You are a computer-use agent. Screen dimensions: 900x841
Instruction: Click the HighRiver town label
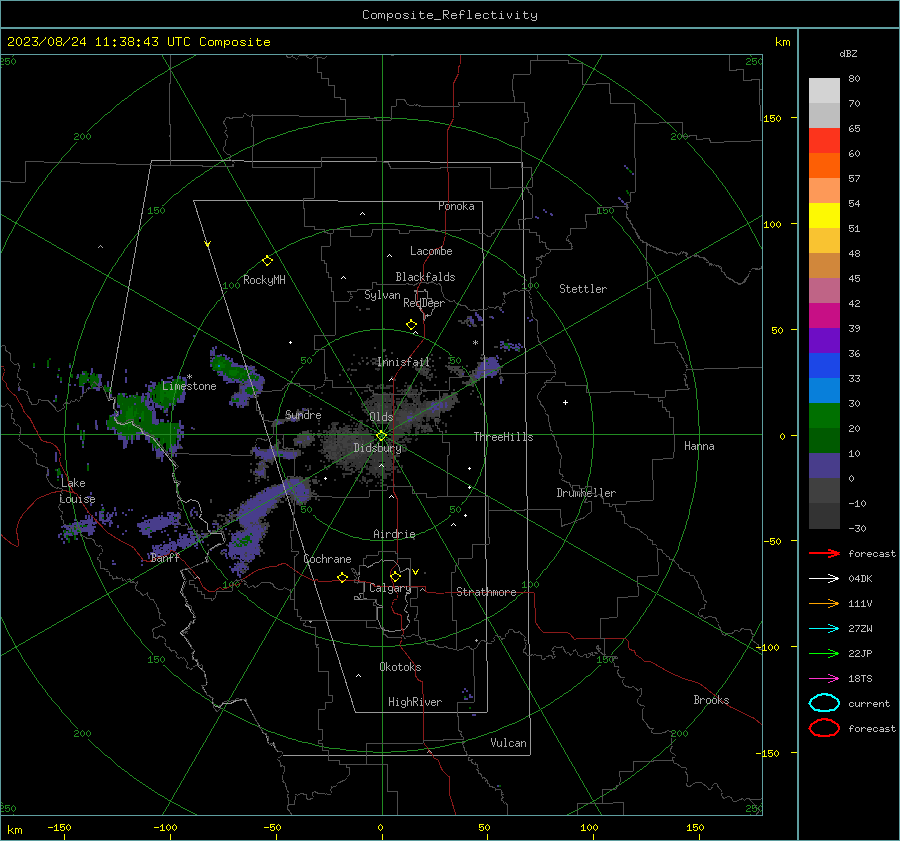414,702
